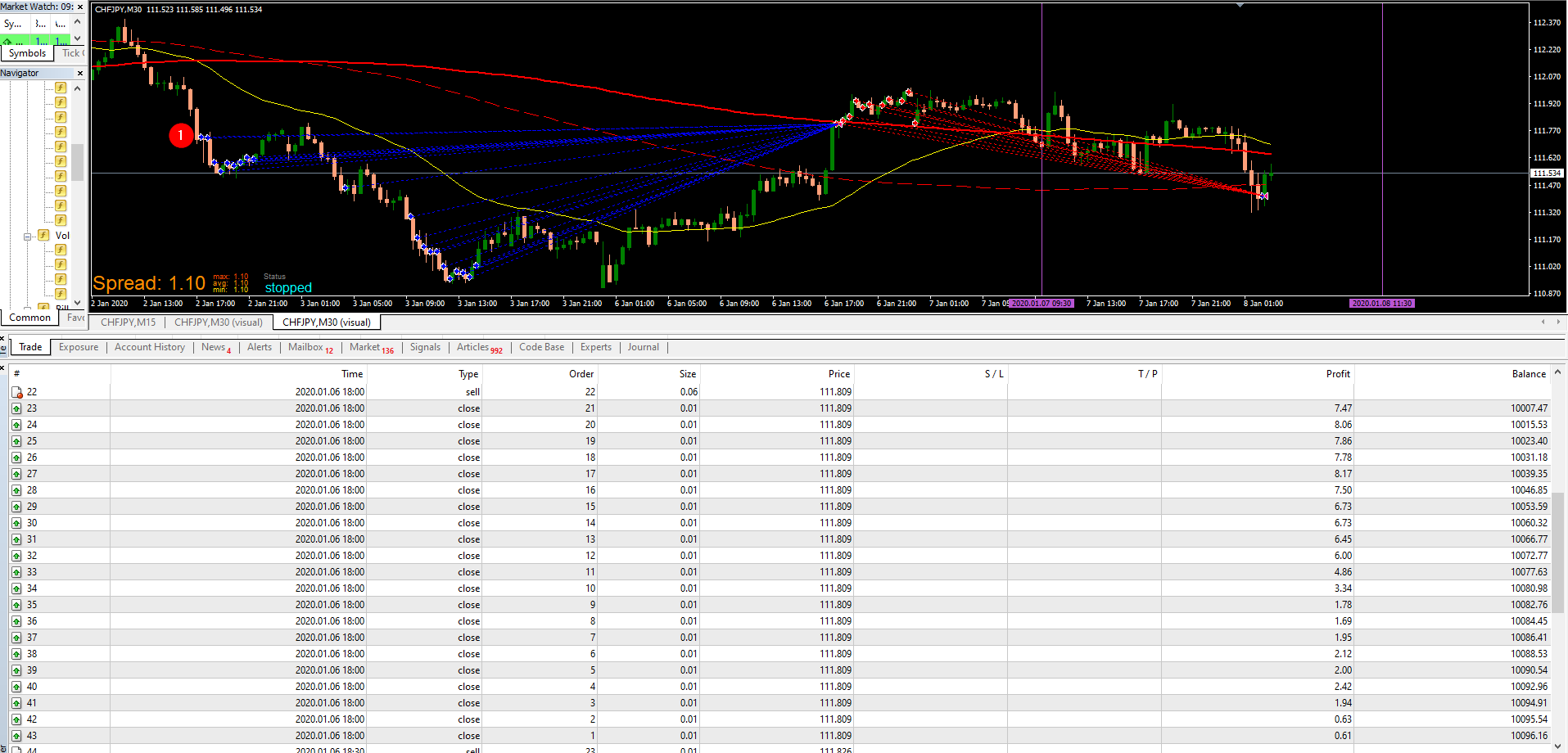The image size is (1568, 753).
Task: Sort by the Type column header
Action: click(x=425, y=374)
